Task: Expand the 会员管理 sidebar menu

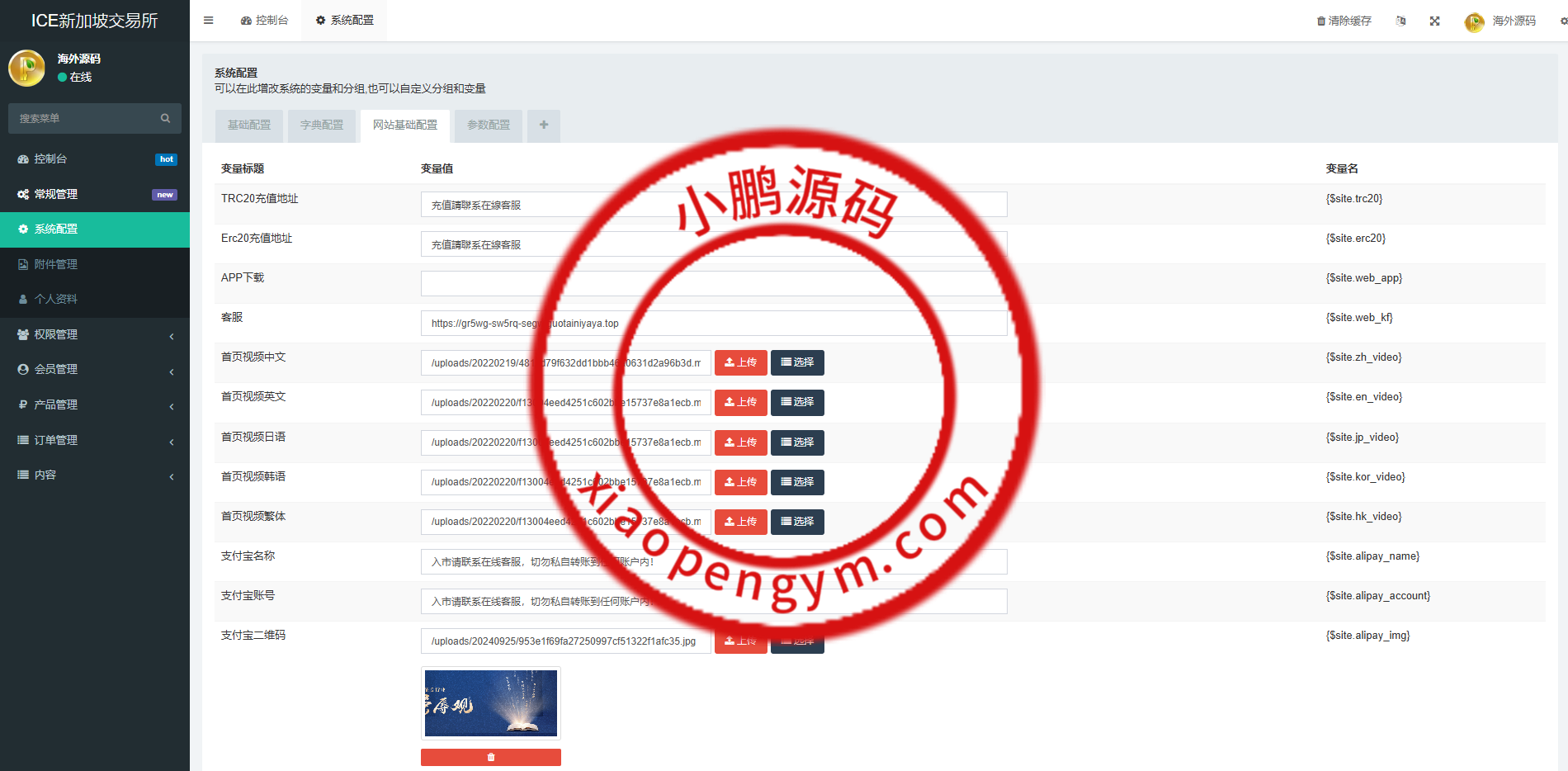Action: (95, 369)
